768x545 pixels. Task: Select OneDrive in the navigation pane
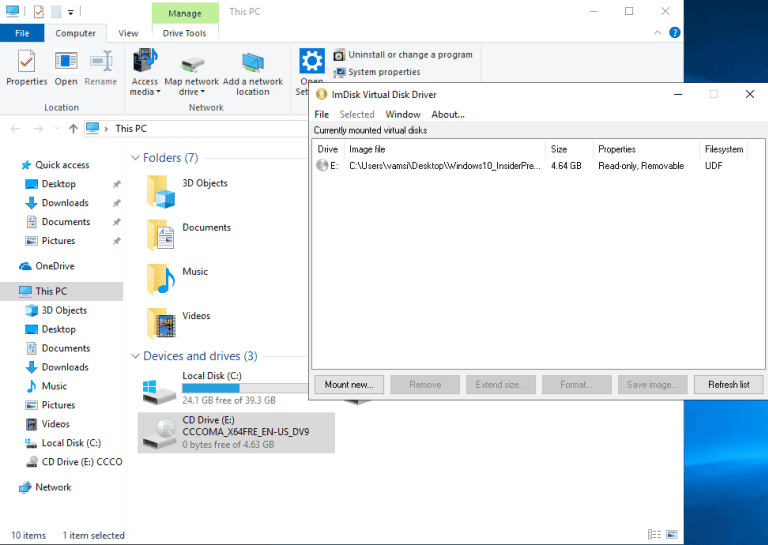(54, 266)
